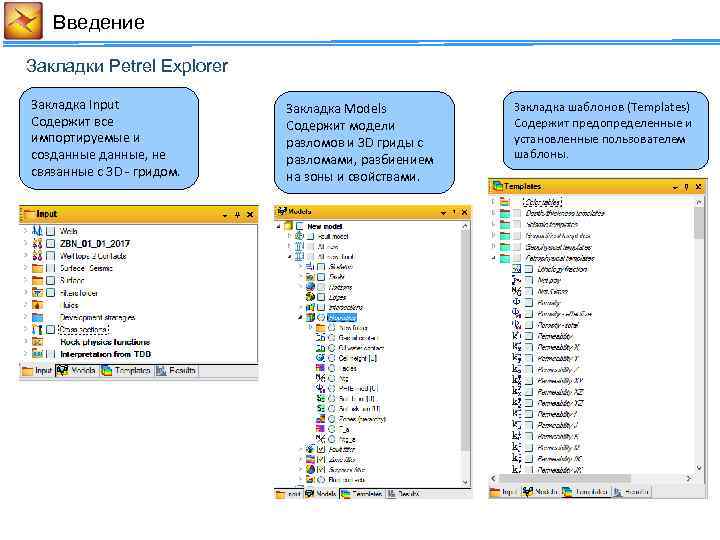The image size is (720, 540).
Task: Click the Segment filter icon
Action: (310, 469)
